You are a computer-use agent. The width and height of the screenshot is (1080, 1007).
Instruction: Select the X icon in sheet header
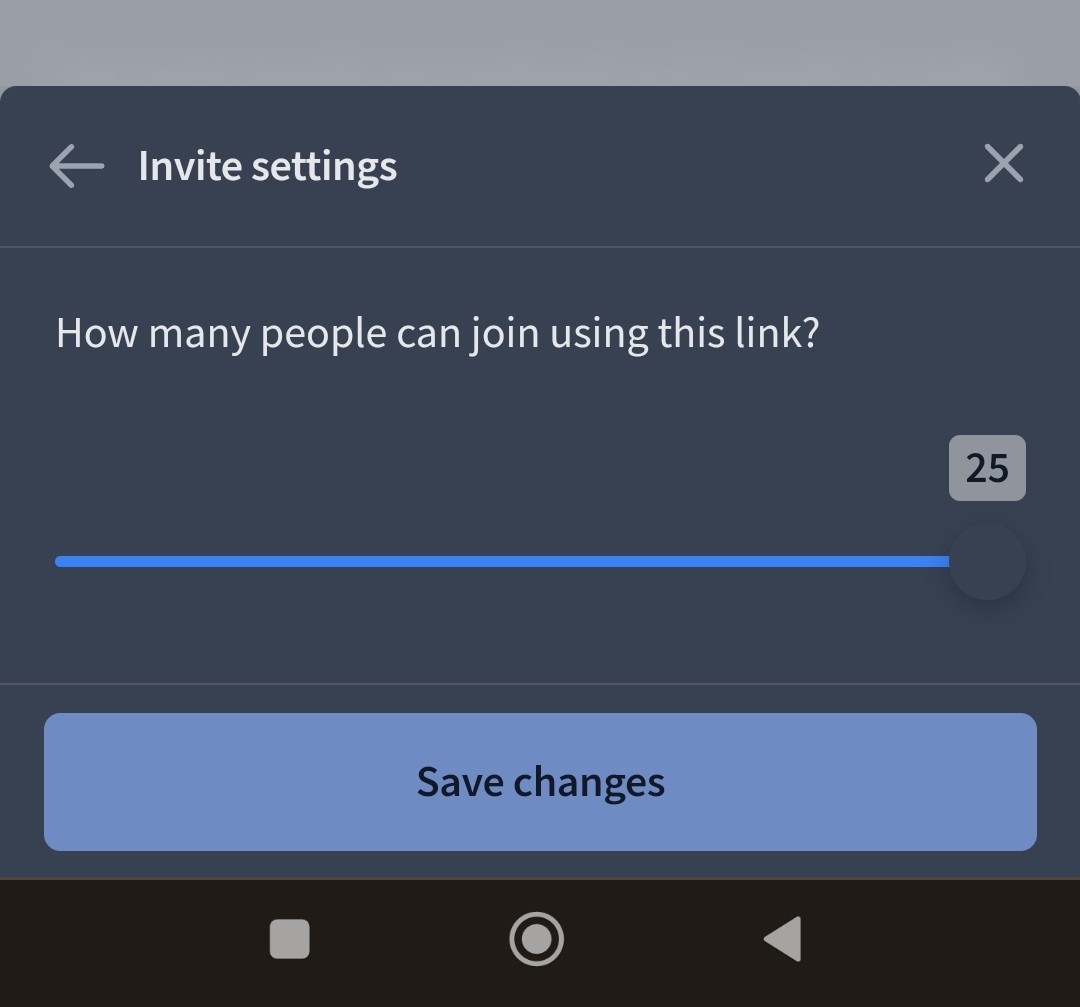[x=1004, y=163]
